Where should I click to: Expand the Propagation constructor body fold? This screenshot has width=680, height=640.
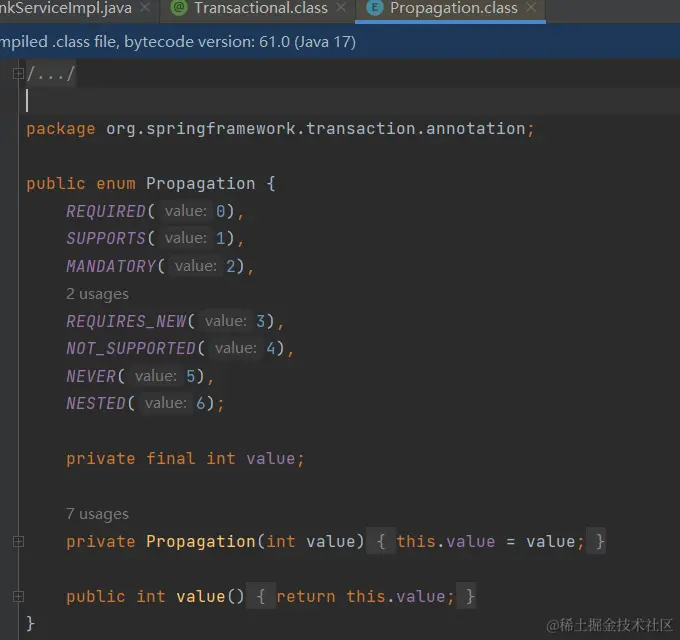[x=18, y=542]
